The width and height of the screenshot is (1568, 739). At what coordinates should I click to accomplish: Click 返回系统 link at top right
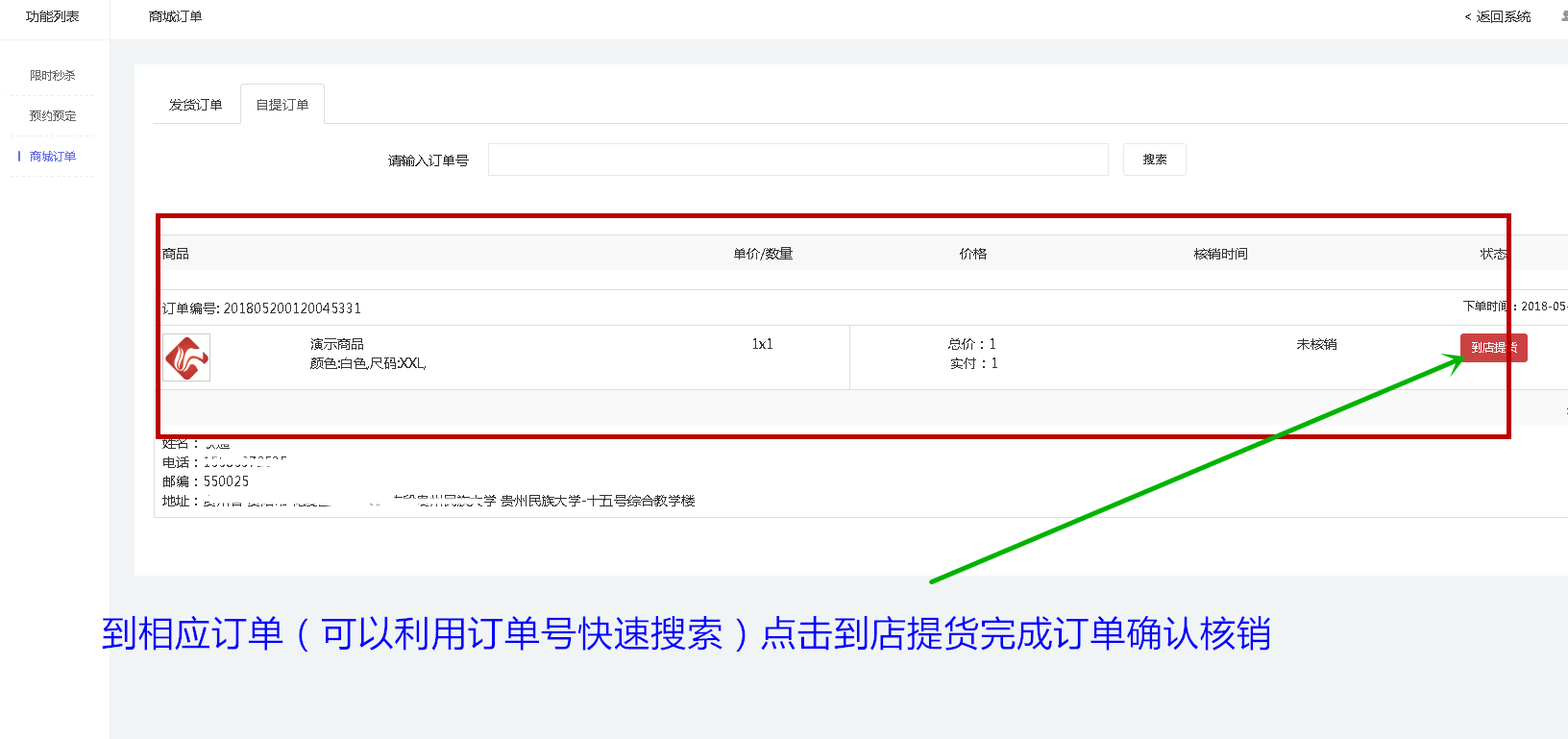[1498, 16]
